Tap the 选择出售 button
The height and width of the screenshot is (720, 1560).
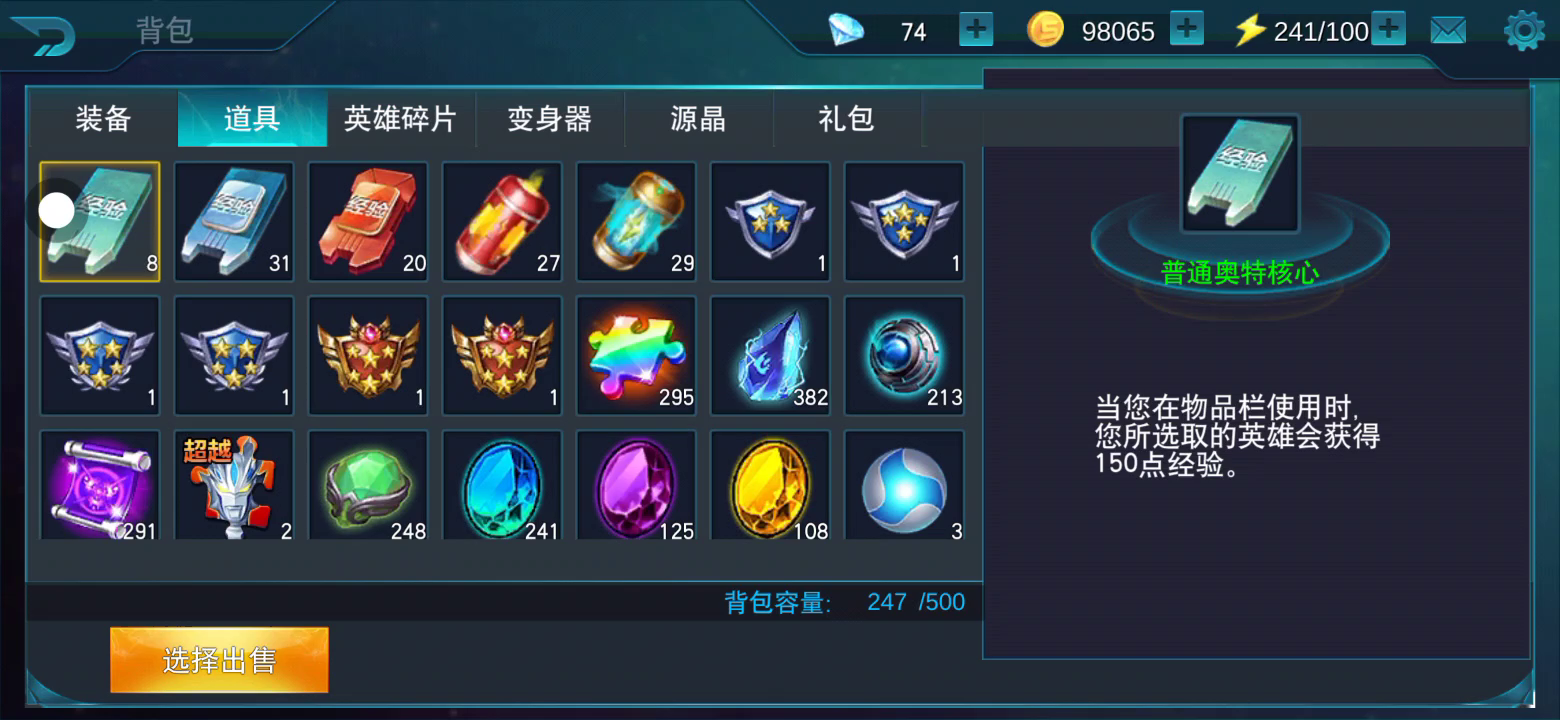coord(219,660)
